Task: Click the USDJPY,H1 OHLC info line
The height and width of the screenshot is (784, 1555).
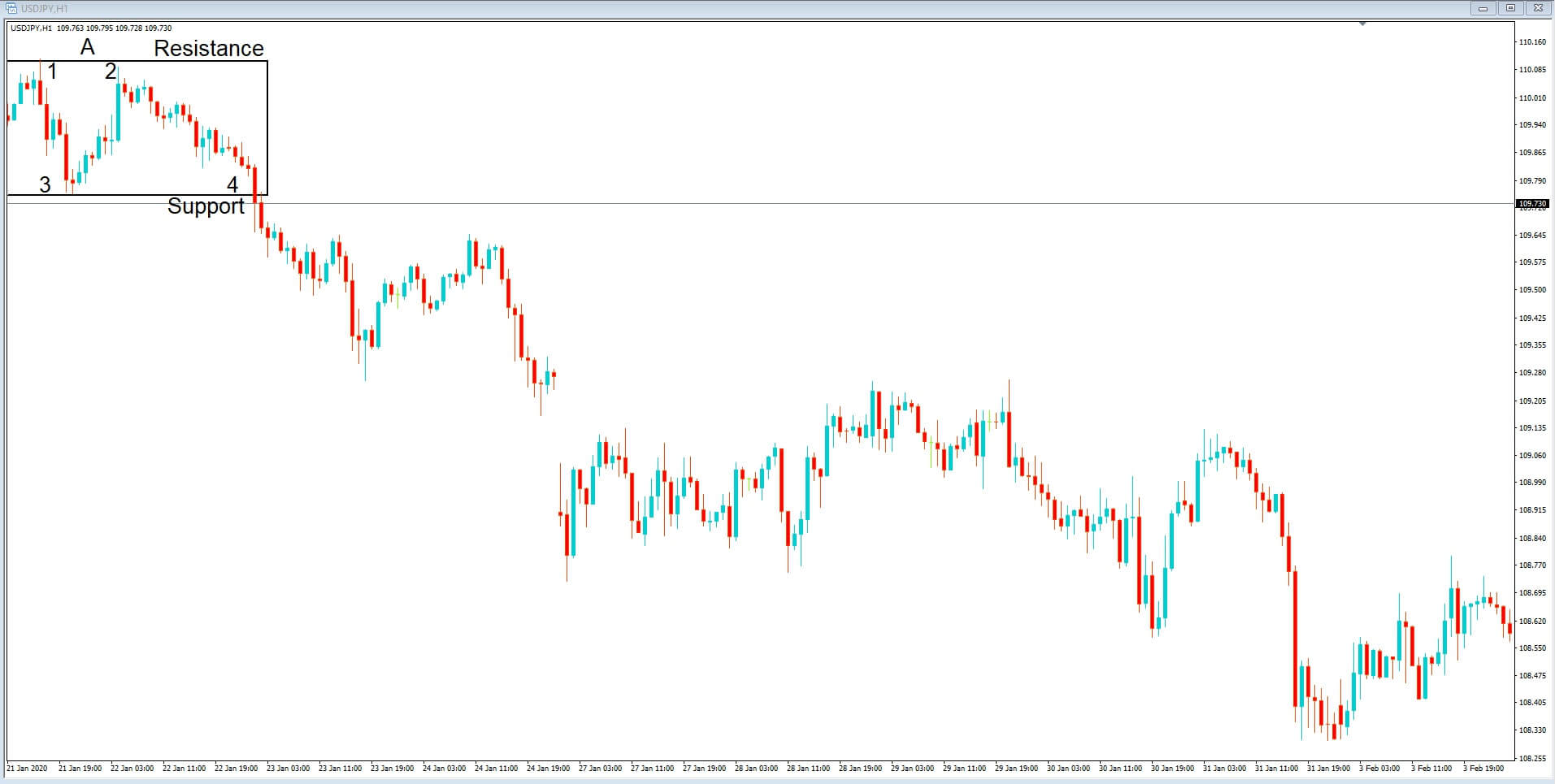Action: pyautogui.click(x=91, y=28)
